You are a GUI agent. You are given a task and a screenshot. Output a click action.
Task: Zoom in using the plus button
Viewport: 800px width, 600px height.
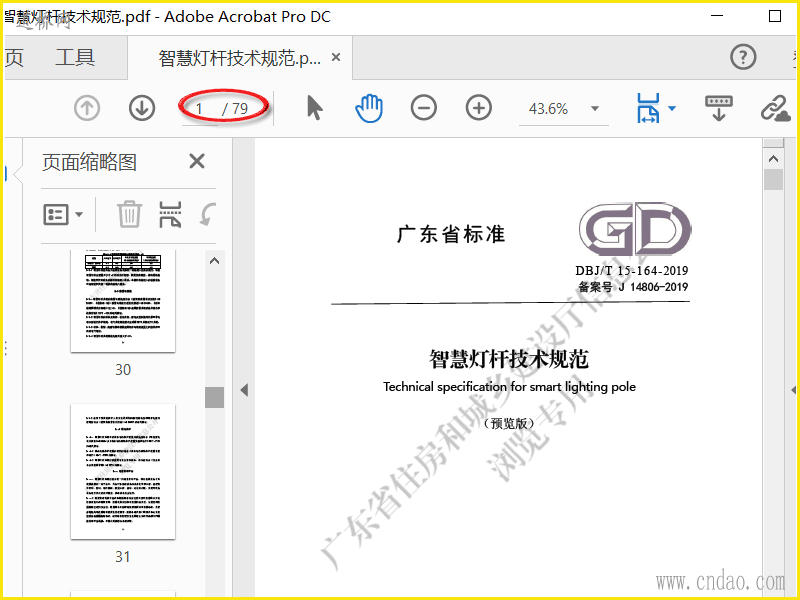pyautogui.click(x=479, y=108)
